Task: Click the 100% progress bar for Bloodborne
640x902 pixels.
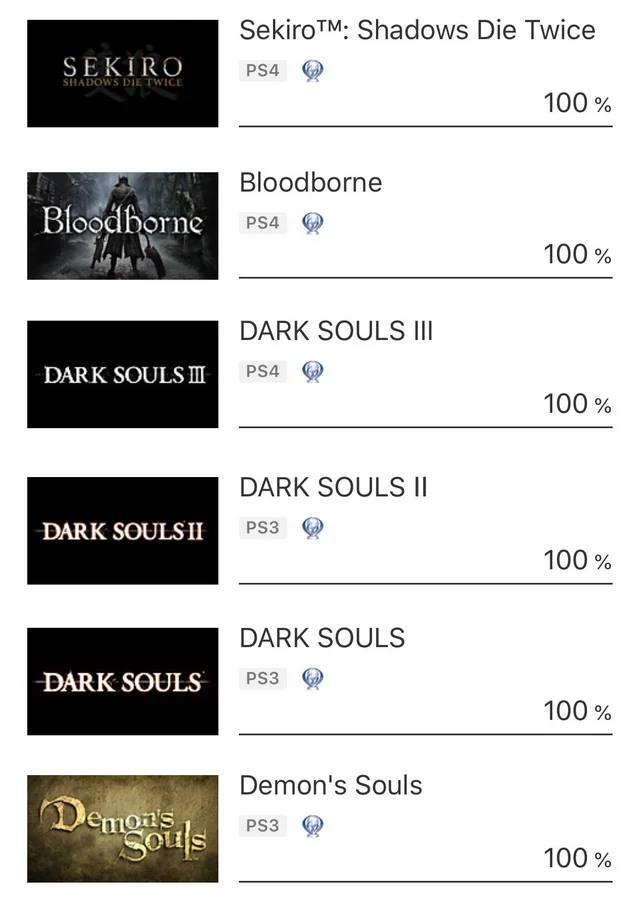Action: pyautogui.click(x=425, y=277)
